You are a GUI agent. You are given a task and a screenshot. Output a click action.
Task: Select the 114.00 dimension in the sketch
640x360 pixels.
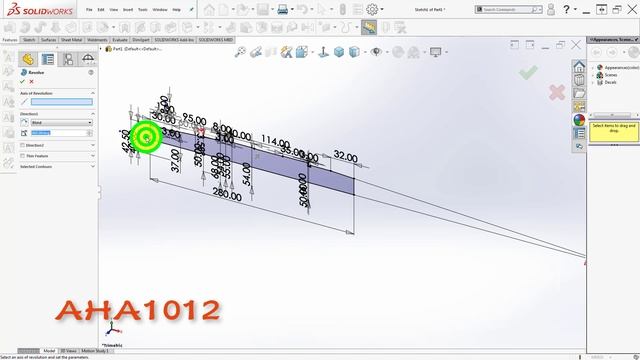tap(276, 142)
